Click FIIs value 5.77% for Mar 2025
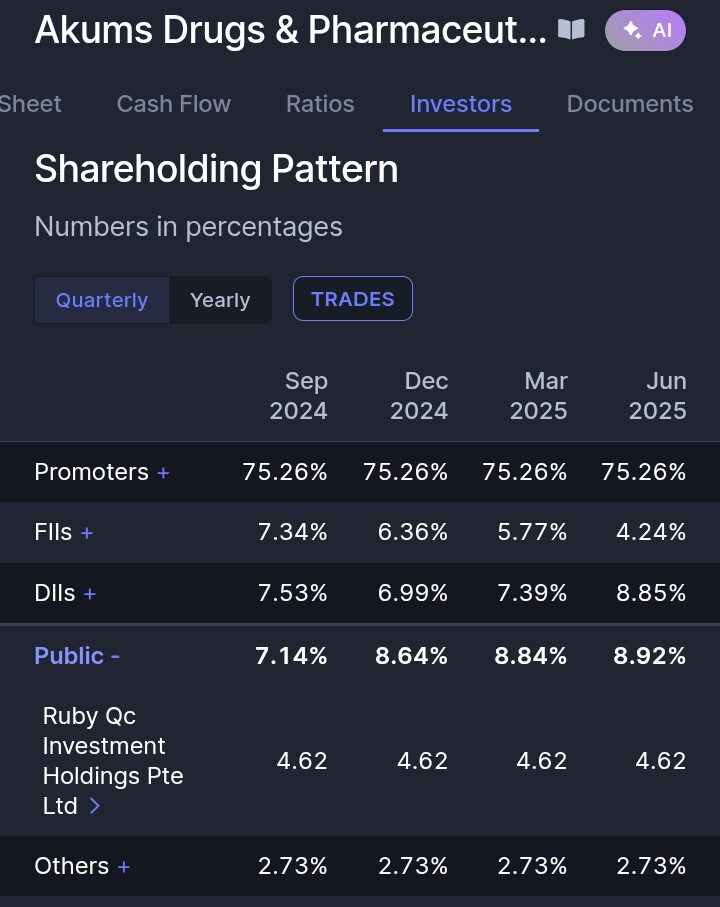The image size is (720, 907). point(532,532)
